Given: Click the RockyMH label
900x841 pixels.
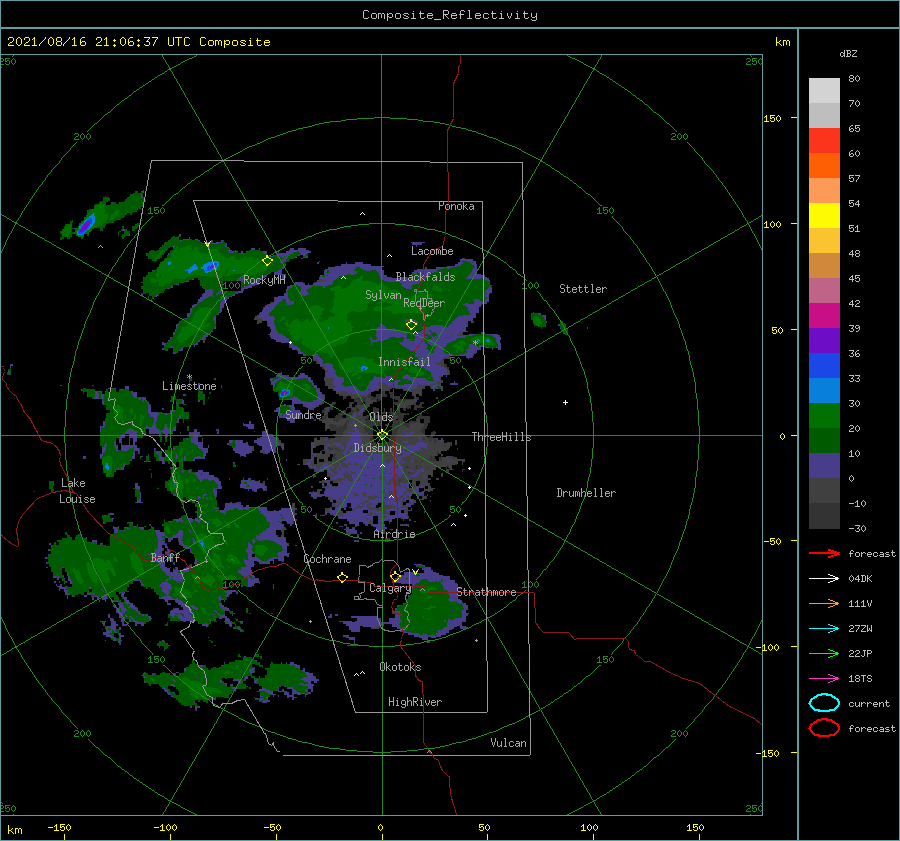Looking at the screenshot, I should coord(264,280).
